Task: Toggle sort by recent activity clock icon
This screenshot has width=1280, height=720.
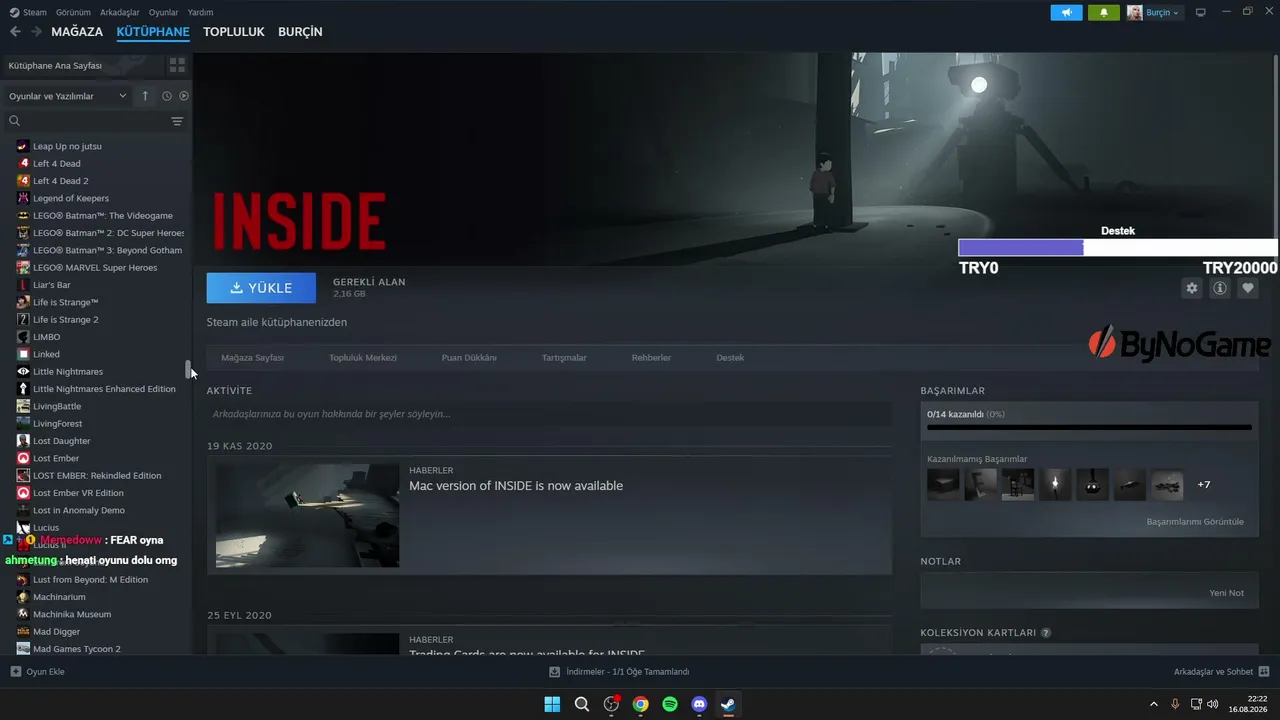Action: click(x=167, y=96)
